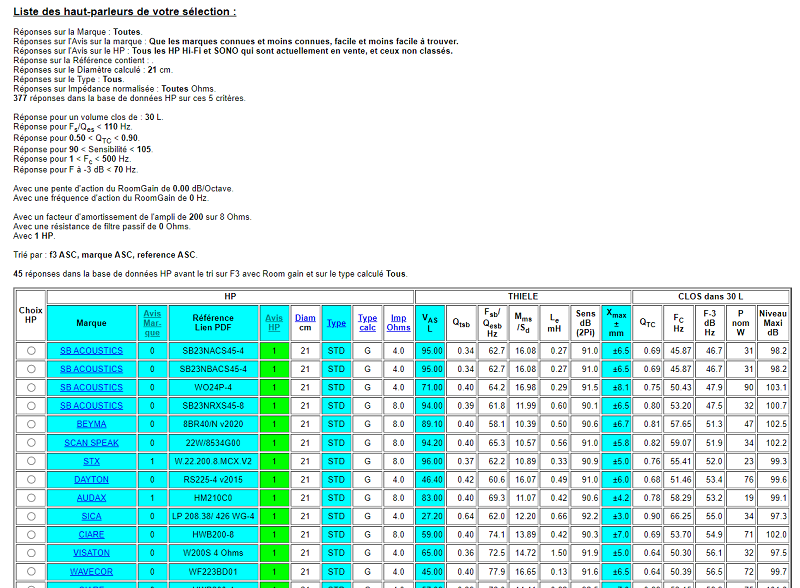
Task: Select the SB23NACS45-4 speaker radio button
Action: (x=31, y=351)
